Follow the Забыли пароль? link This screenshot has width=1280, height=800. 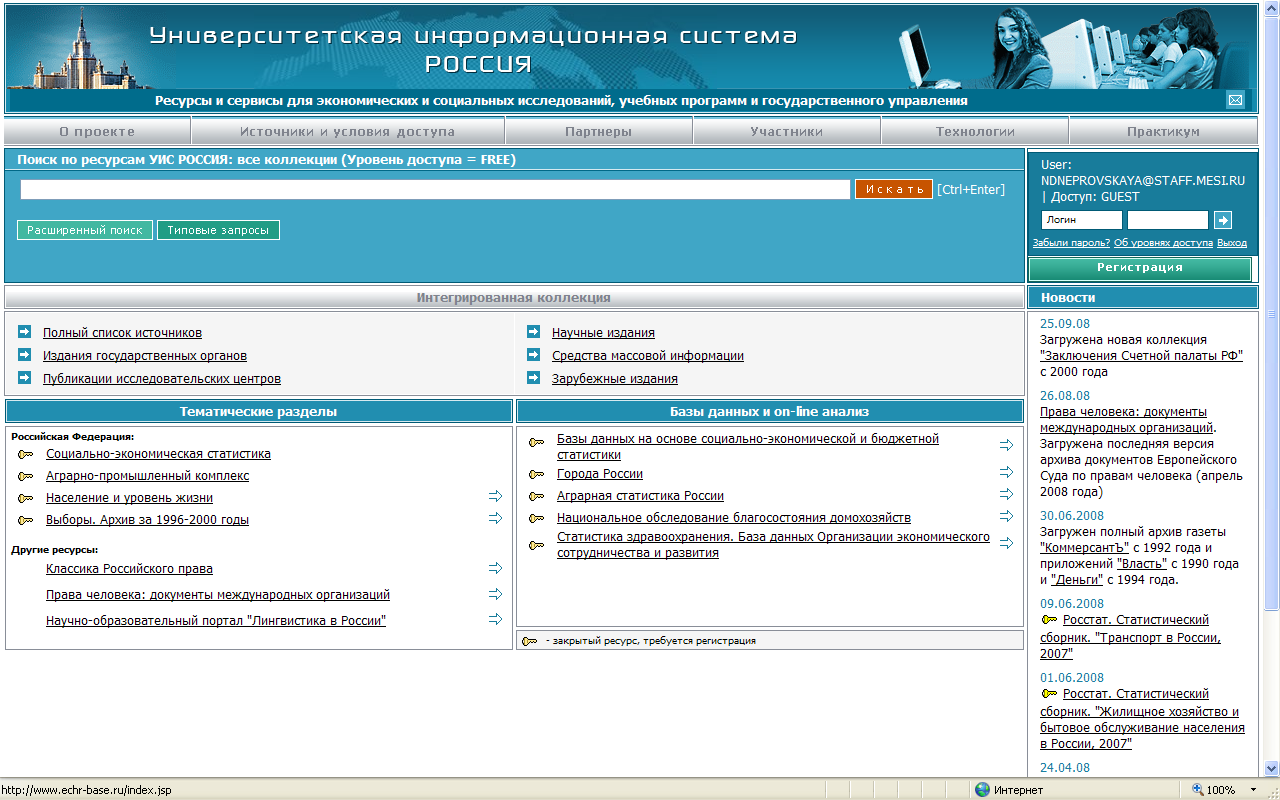[x=1071, y=243]
